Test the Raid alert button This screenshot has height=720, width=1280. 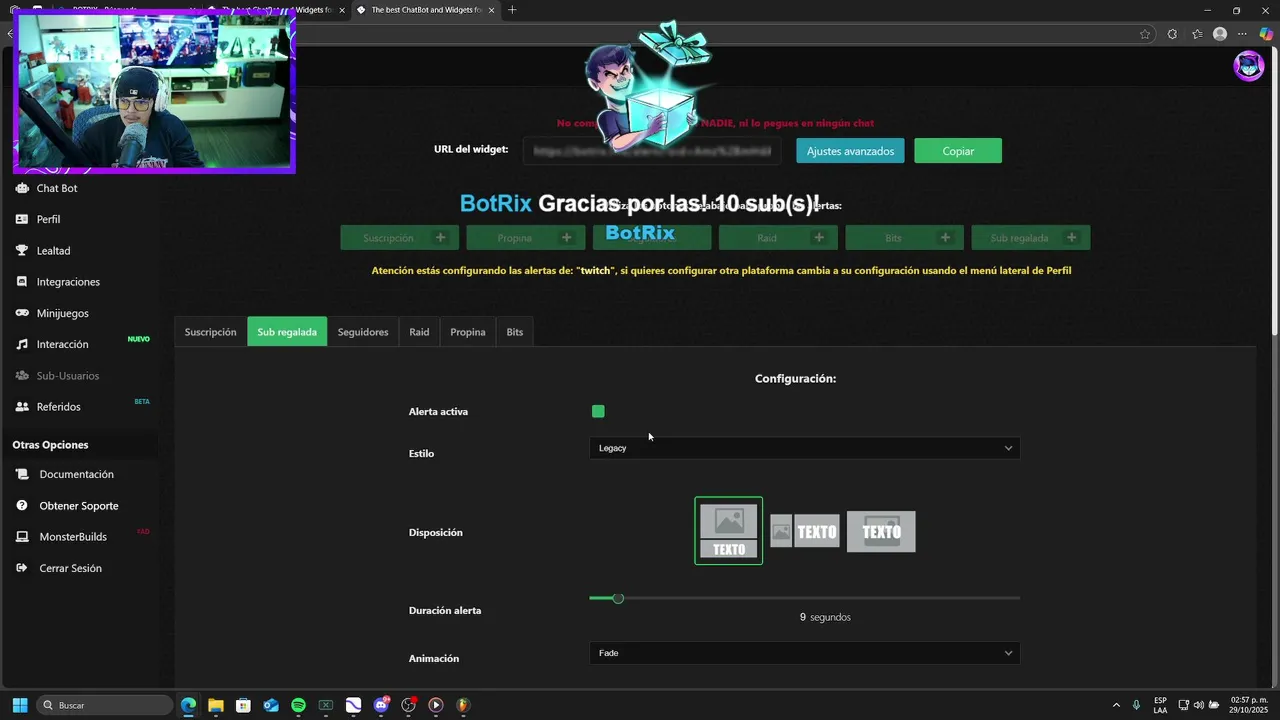click(778, 238)
